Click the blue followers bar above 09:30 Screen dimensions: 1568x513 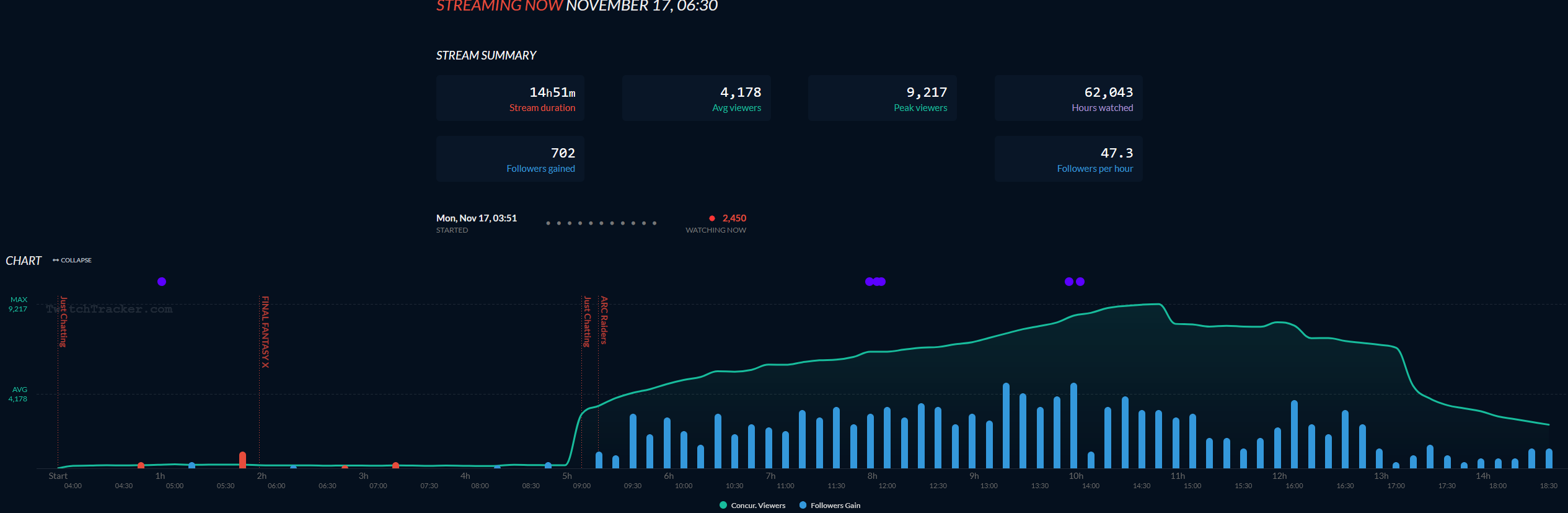(633, 441)
